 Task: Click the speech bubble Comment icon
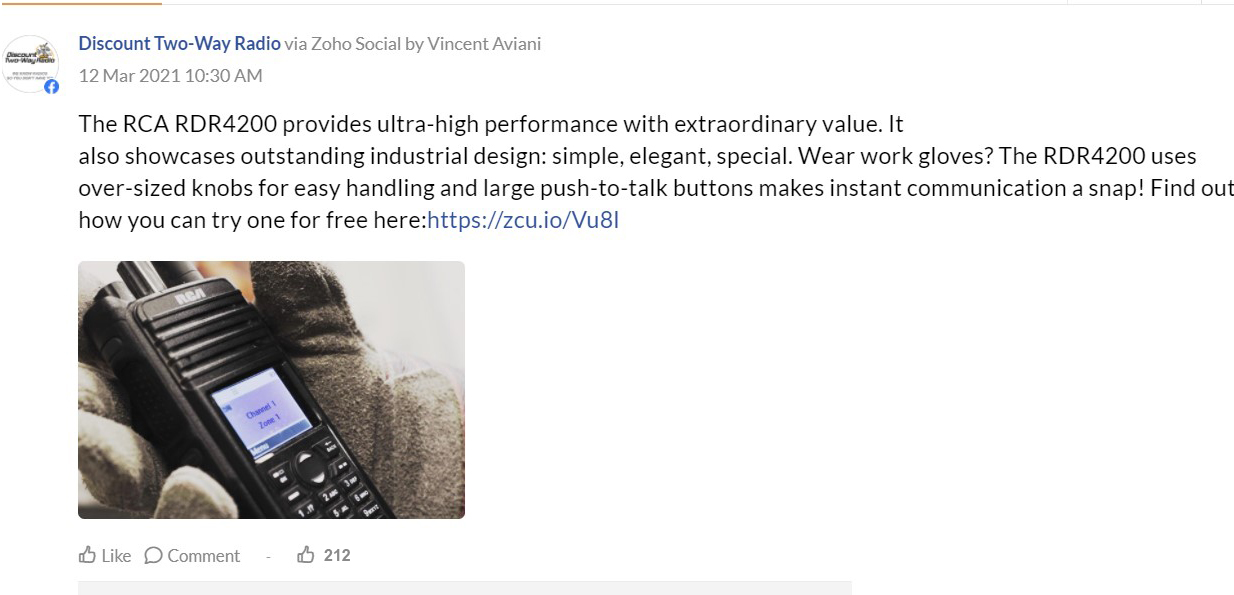153,555
